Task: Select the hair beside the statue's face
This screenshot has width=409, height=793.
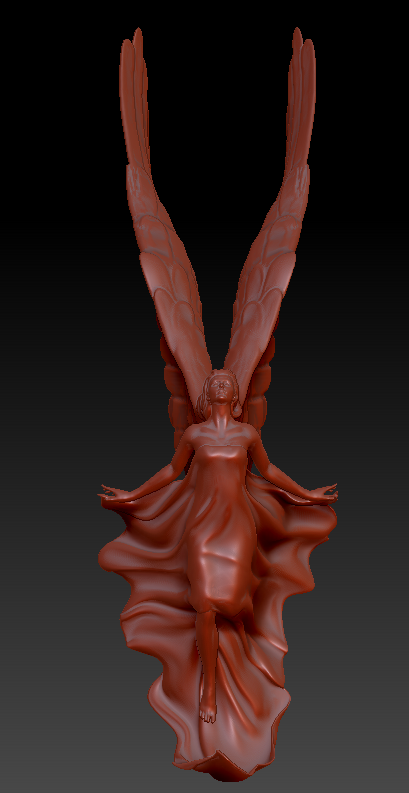Action: coord(207,396)
